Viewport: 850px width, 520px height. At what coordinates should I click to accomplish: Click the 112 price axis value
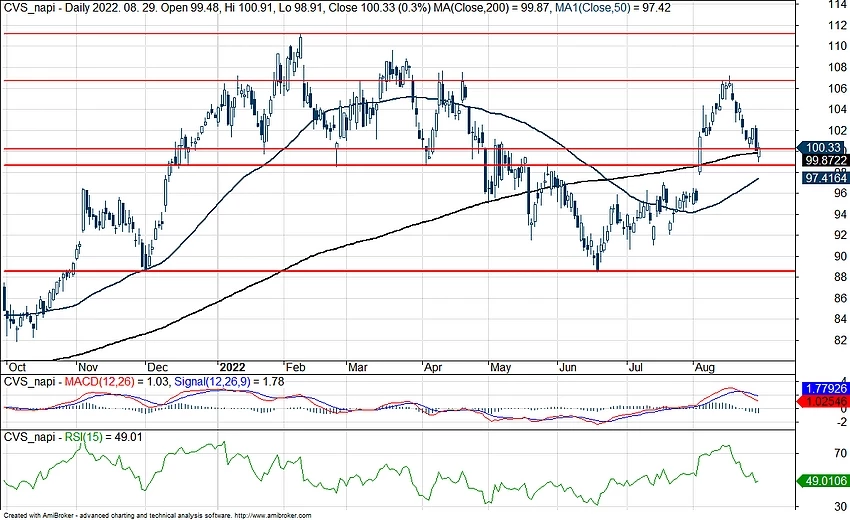click(837, 25)
